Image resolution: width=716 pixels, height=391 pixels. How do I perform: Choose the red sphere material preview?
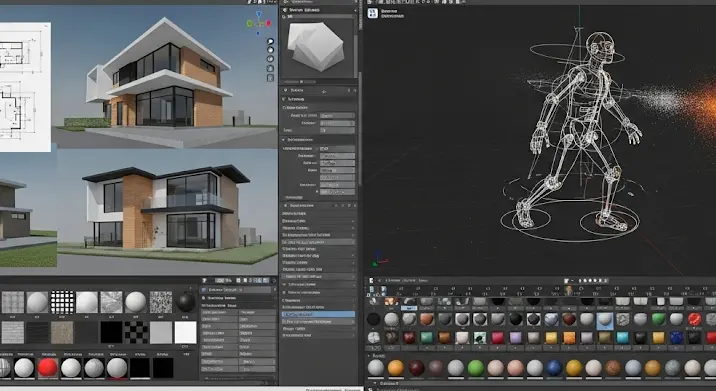pos(47,368)
